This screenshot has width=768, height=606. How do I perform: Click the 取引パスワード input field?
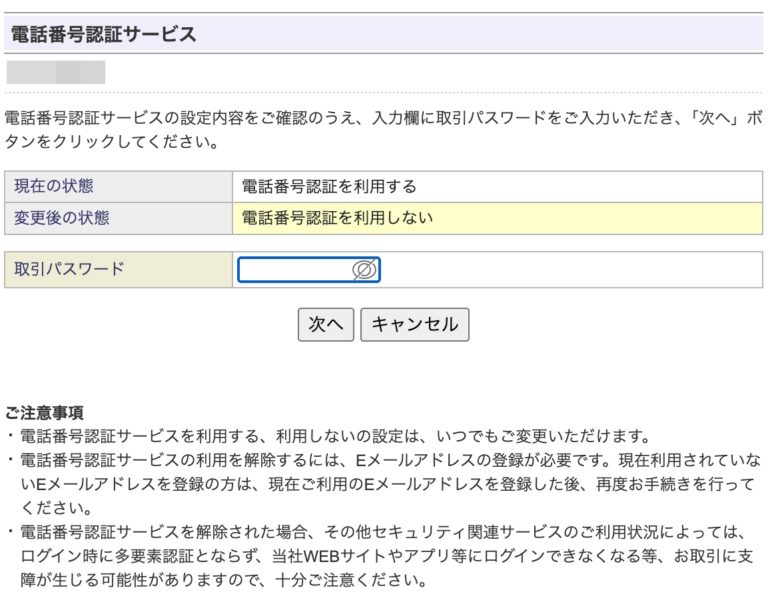pos(295,270)
